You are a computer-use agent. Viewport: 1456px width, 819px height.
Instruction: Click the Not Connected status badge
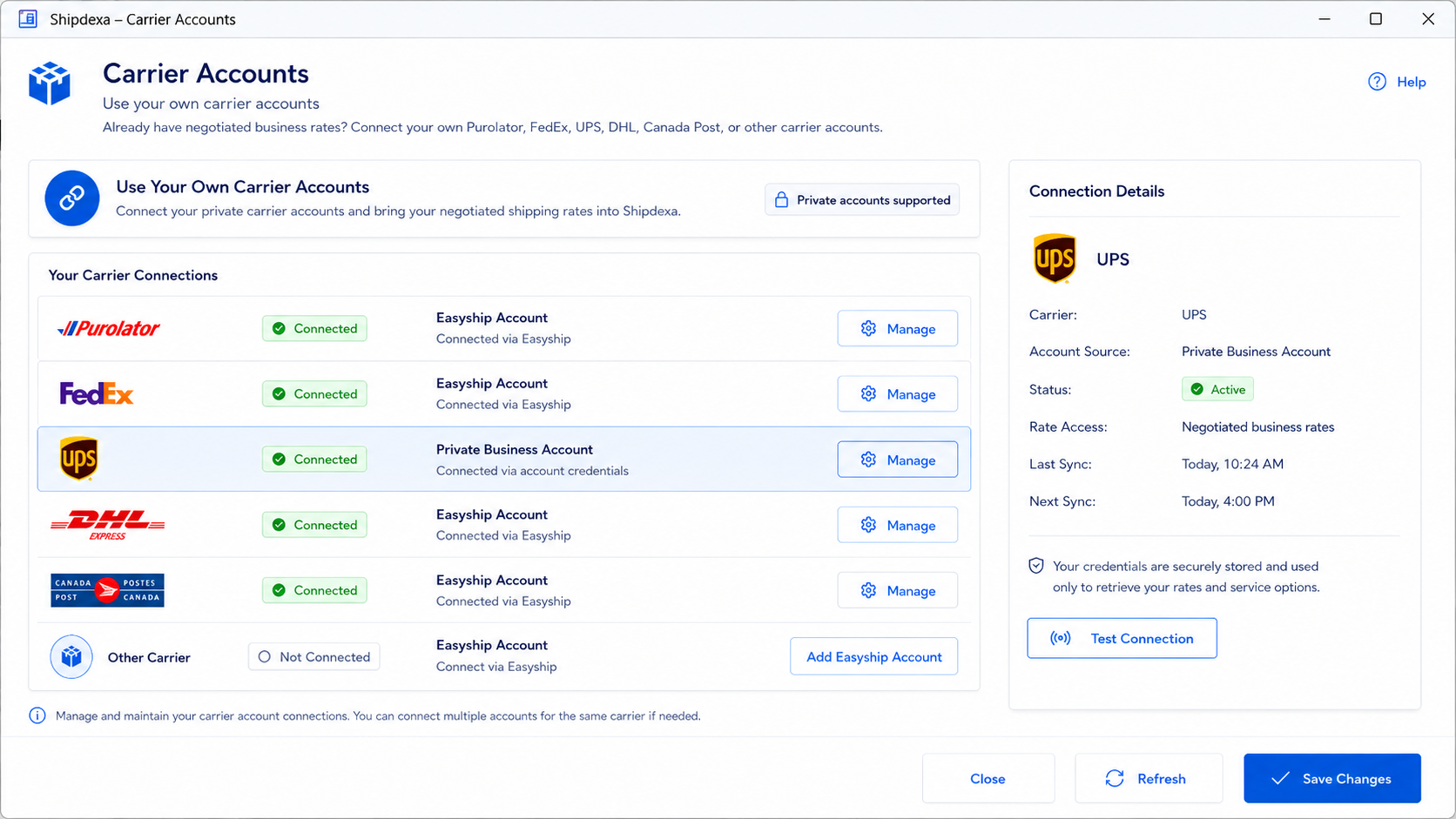[x=314, y=657]
